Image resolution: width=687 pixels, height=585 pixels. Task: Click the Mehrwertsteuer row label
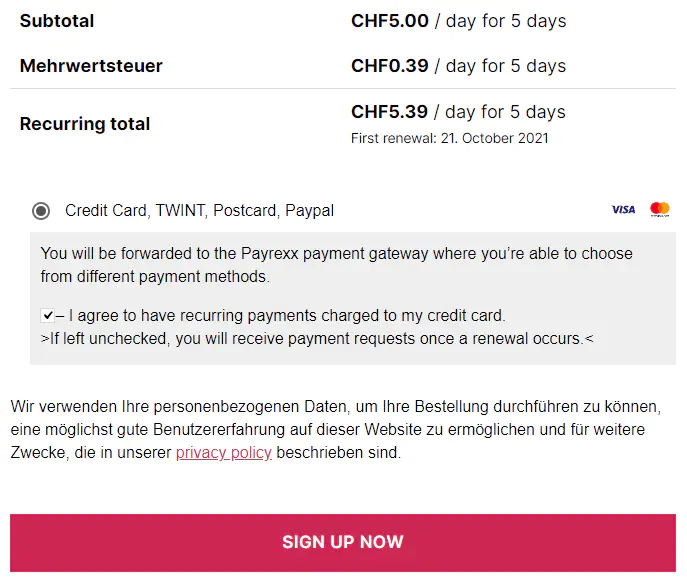pyautogui.click(x=91, y=66)
